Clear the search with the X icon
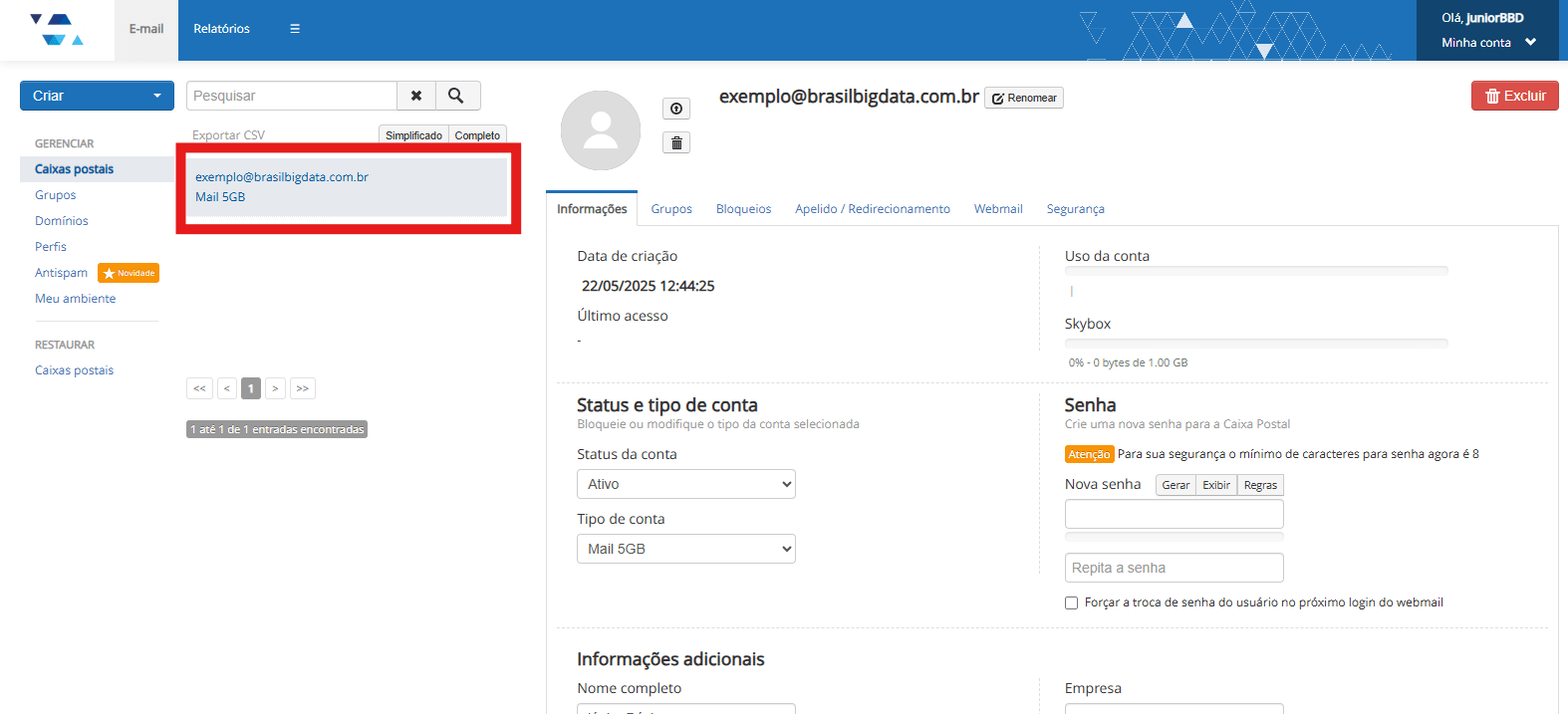The image size is (1568, 714). [416, 96]
